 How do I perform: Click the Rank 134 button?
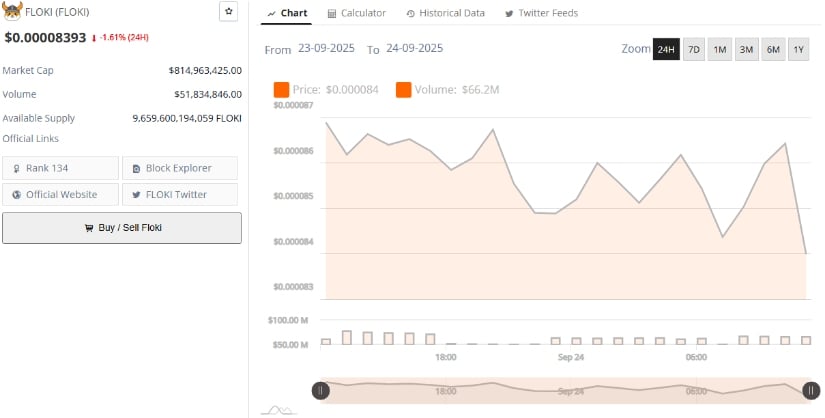pos(61,168)
